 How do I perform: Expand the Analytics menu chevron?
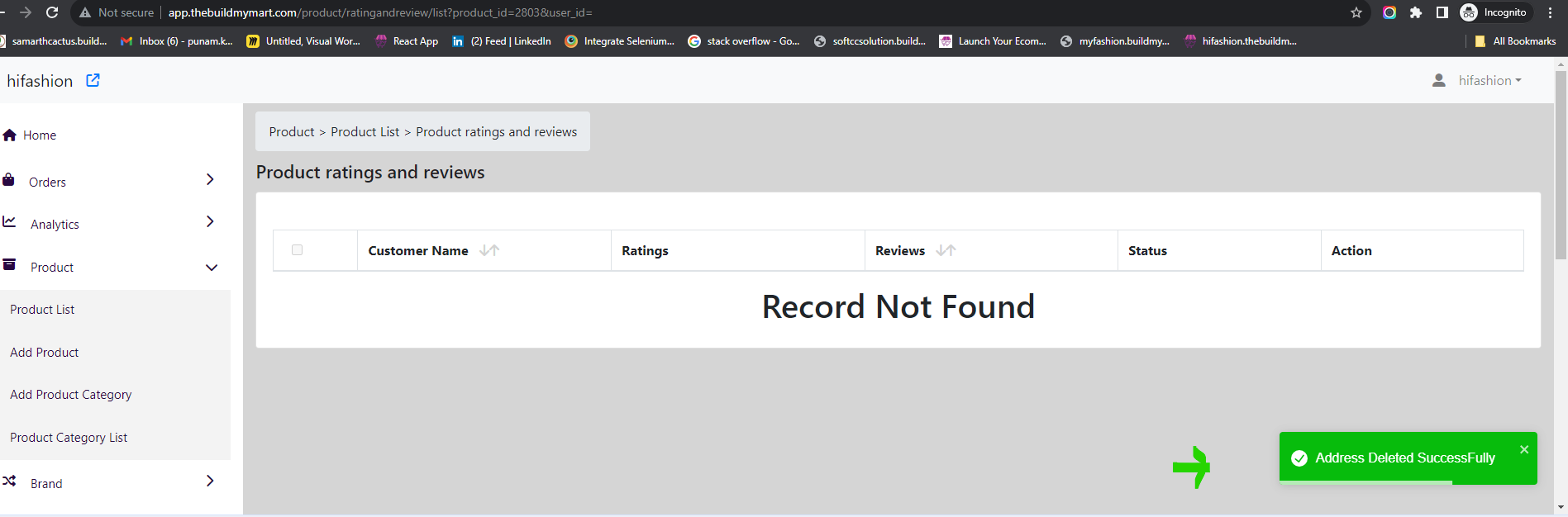pyautogui.click(x=210, y=221)
